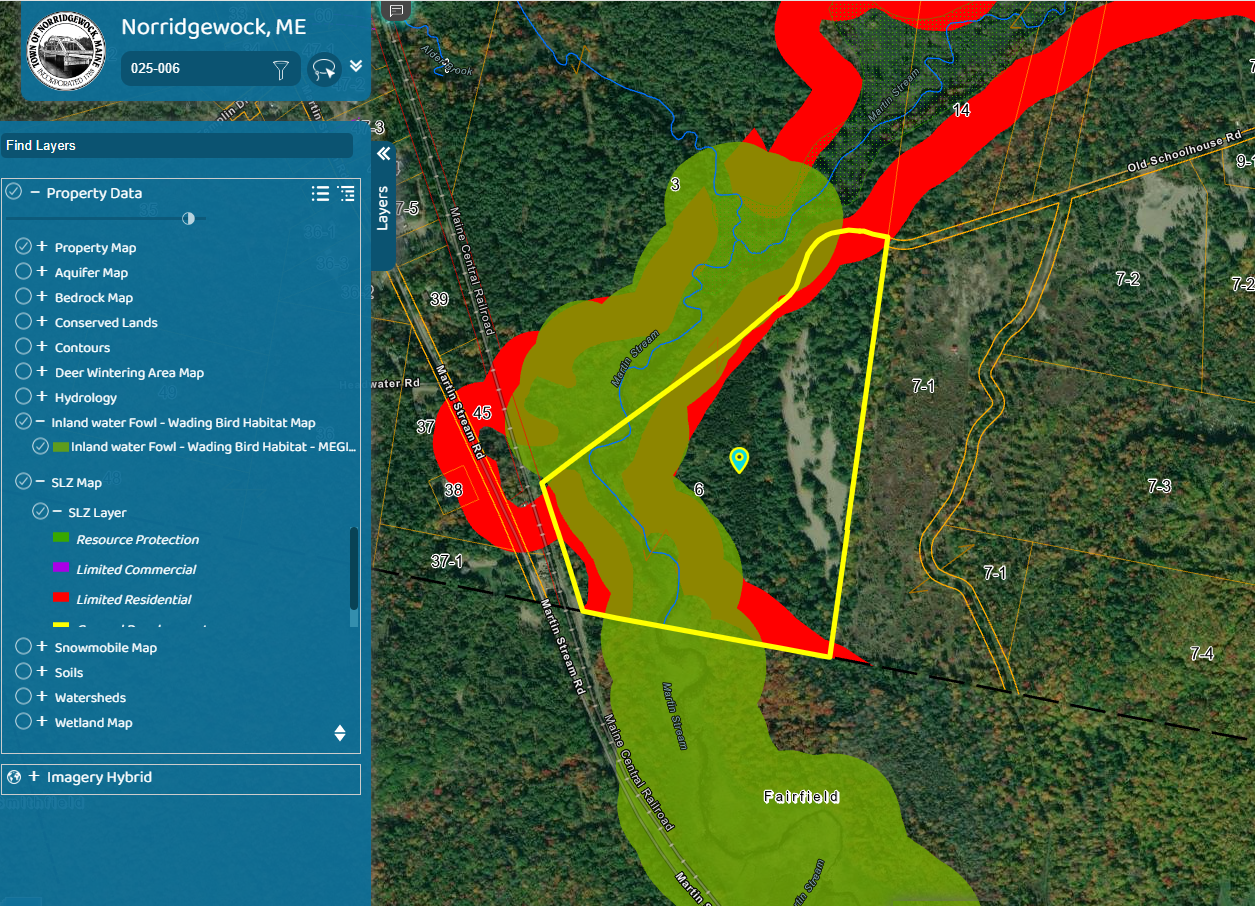Screen dimensions: 1255x906
Task: Disable Inland water Fowl Habitat Map layer
Action: coord(23,421)
